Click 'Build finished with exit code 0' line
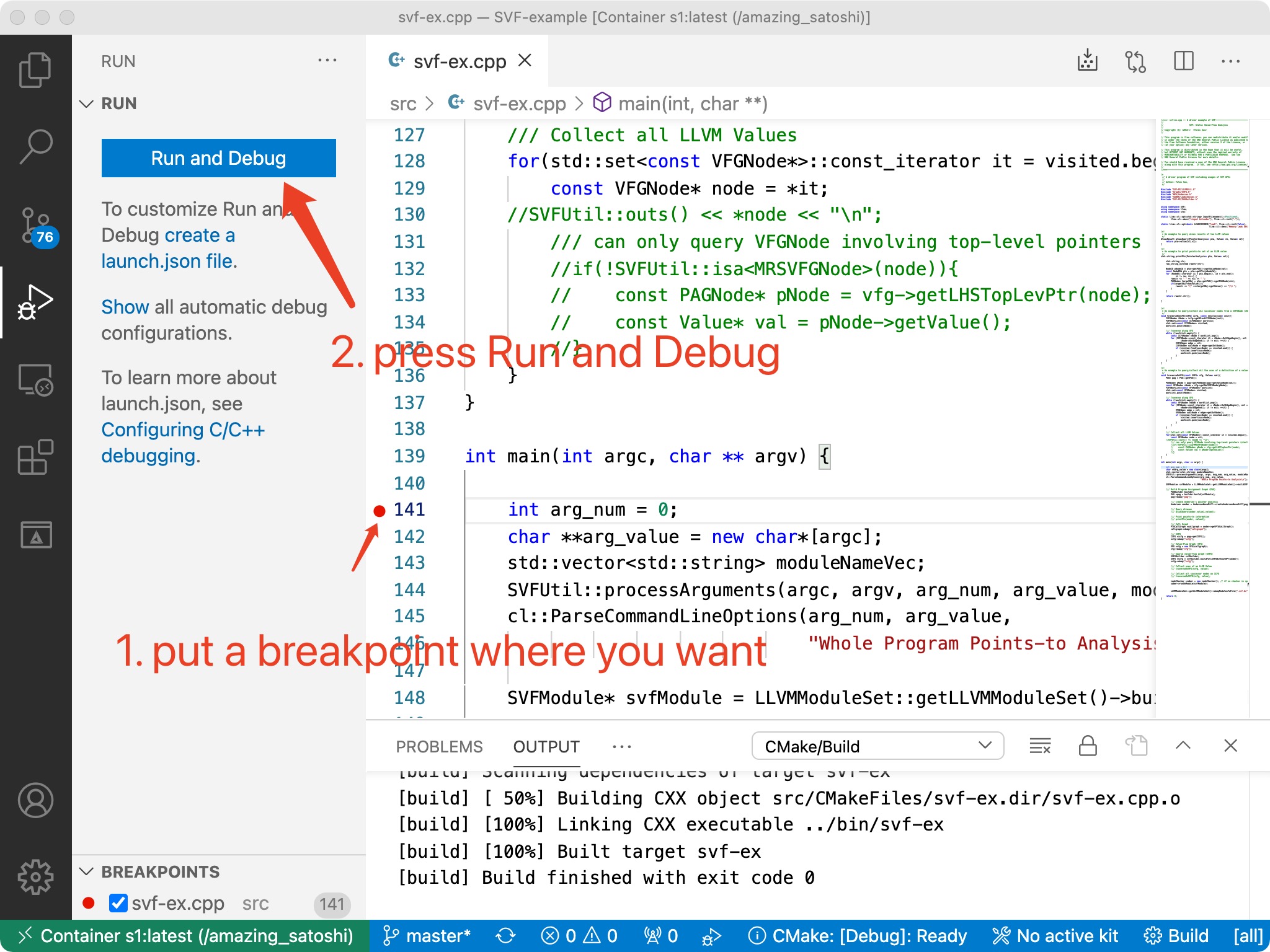 pyautogui.click(x=606, y=878)
